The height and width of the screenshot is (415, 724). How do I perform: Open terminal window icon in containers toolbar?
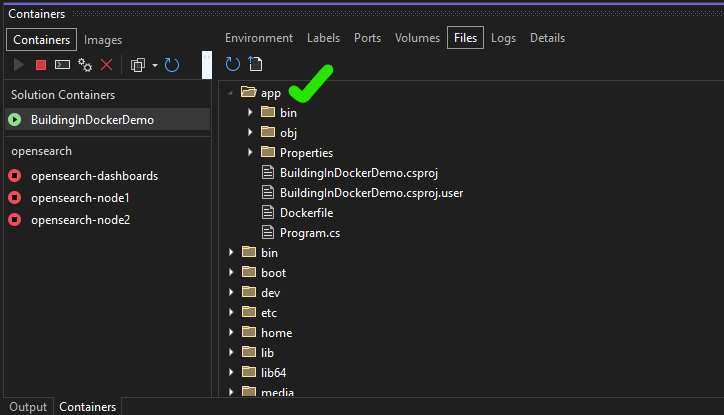point(62,65)
